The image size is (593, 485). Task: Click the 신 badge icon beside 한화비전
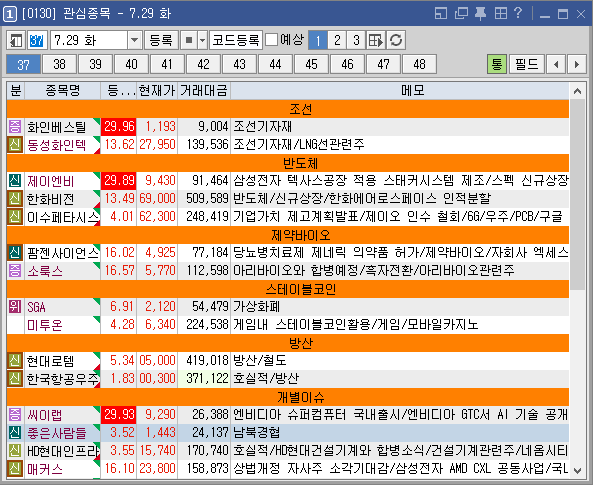pyautogui.click(x=15, y=198)
